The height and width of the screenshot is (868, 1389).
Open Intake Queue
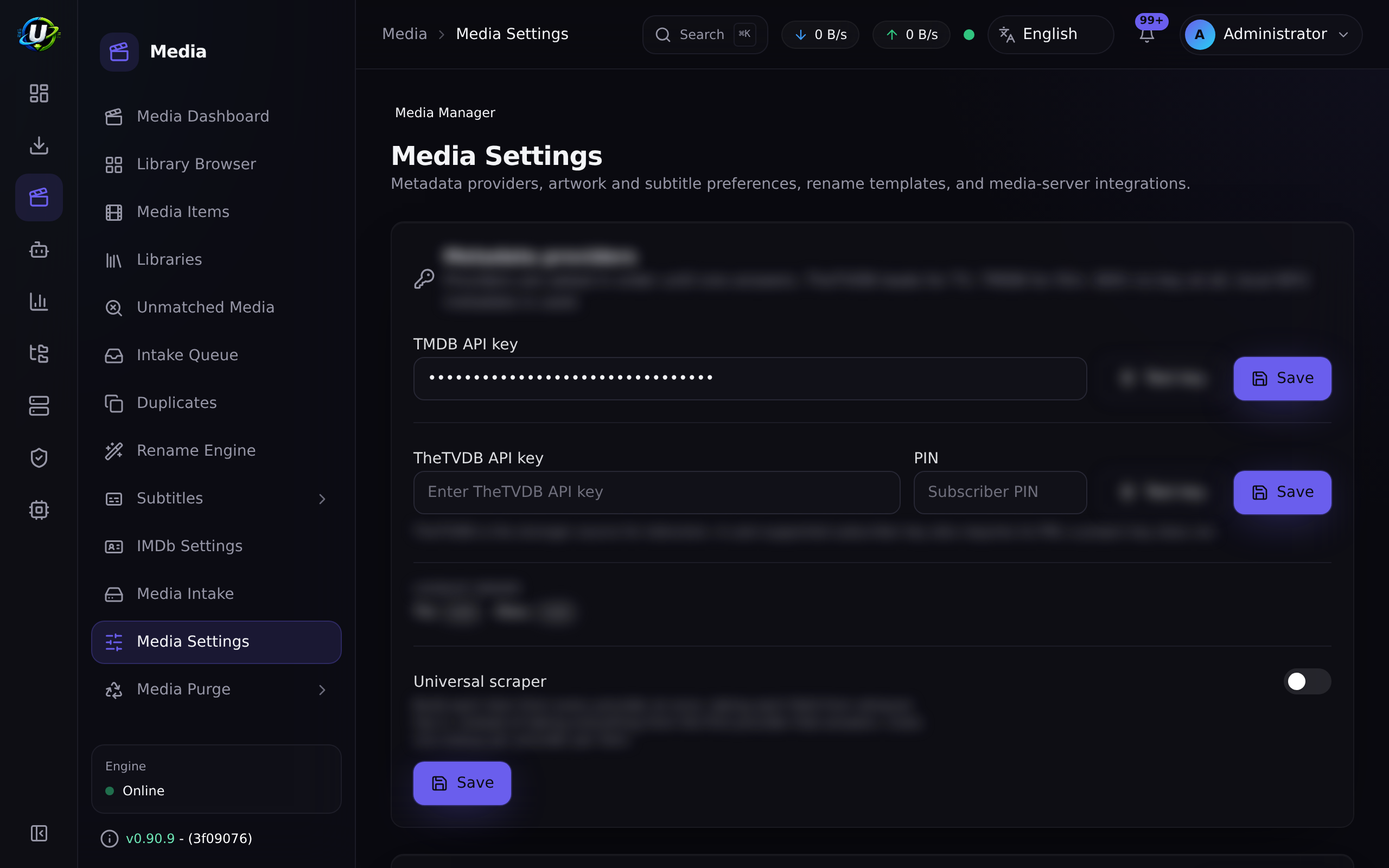[x=216, y=355]
